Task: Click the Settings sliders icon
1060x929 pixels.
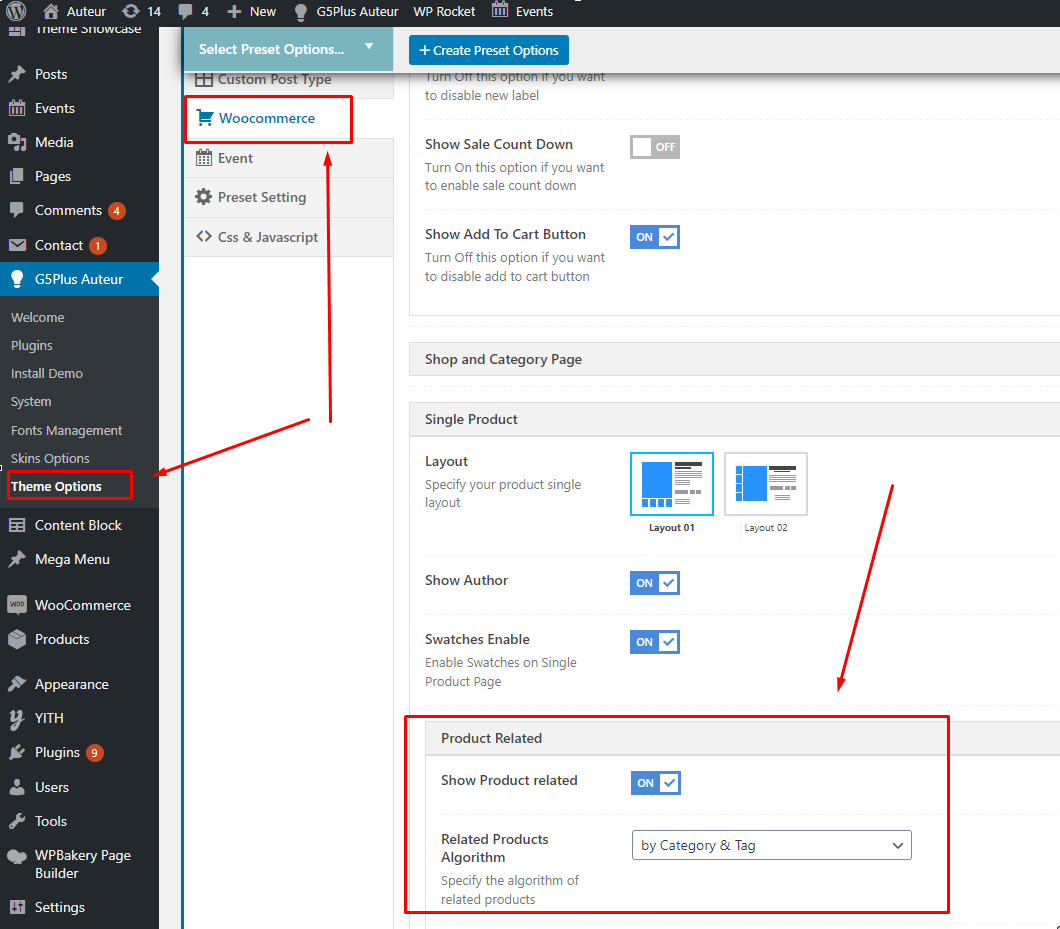Action: click(x=17, y=907)
